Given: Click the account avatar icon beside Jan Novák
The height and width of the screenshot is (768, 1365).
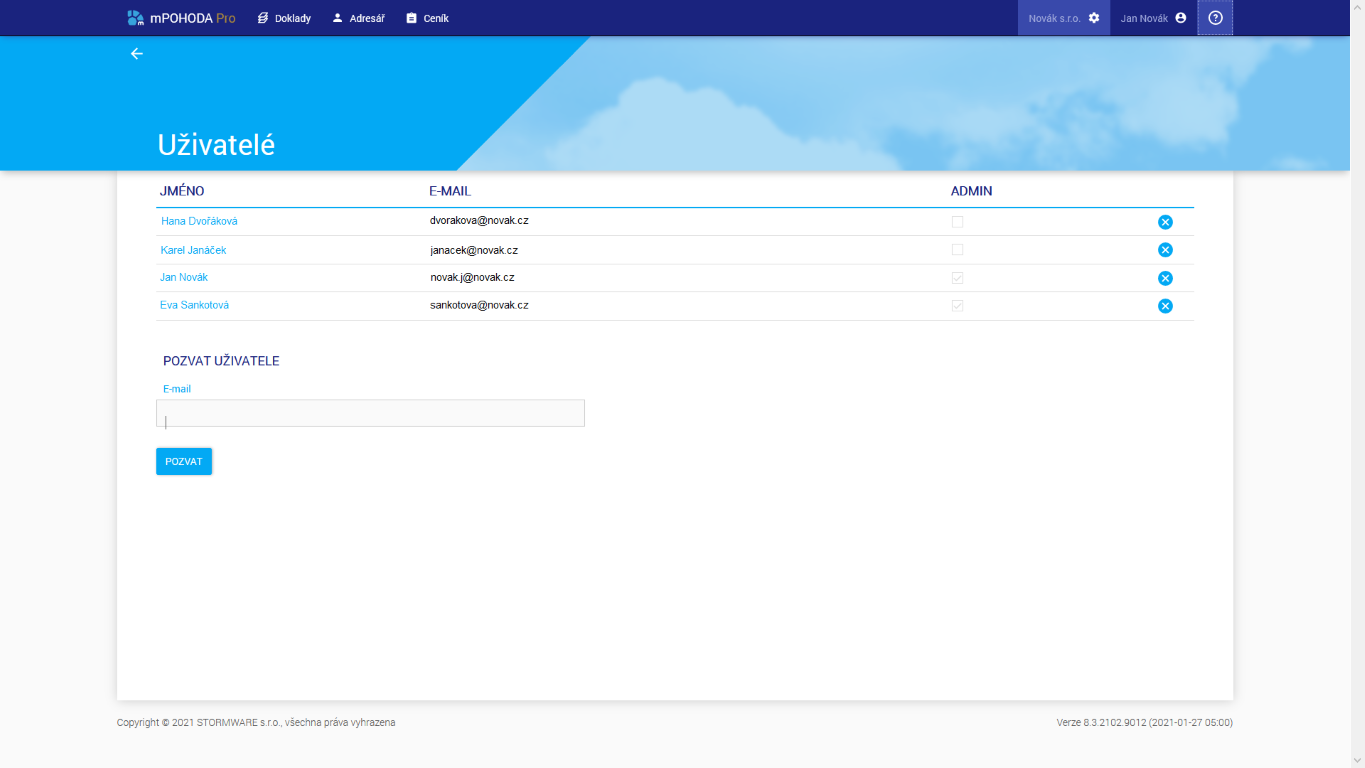Looking at the screenshot, I should [1181, 18].
